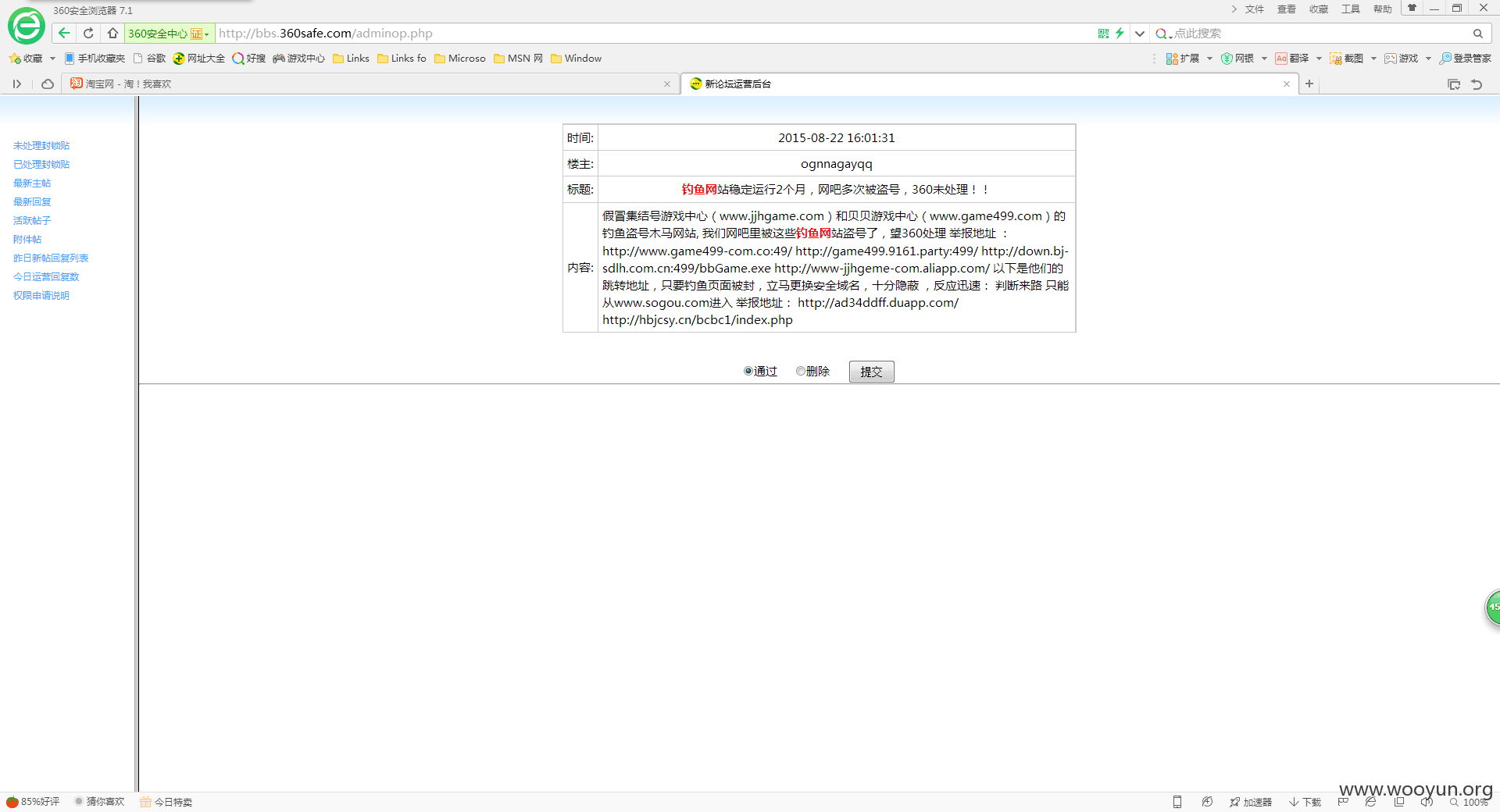Open the 最新主帖 sidebar link
The width and height of the screenshot is (1500, 812).
(32, 183)
